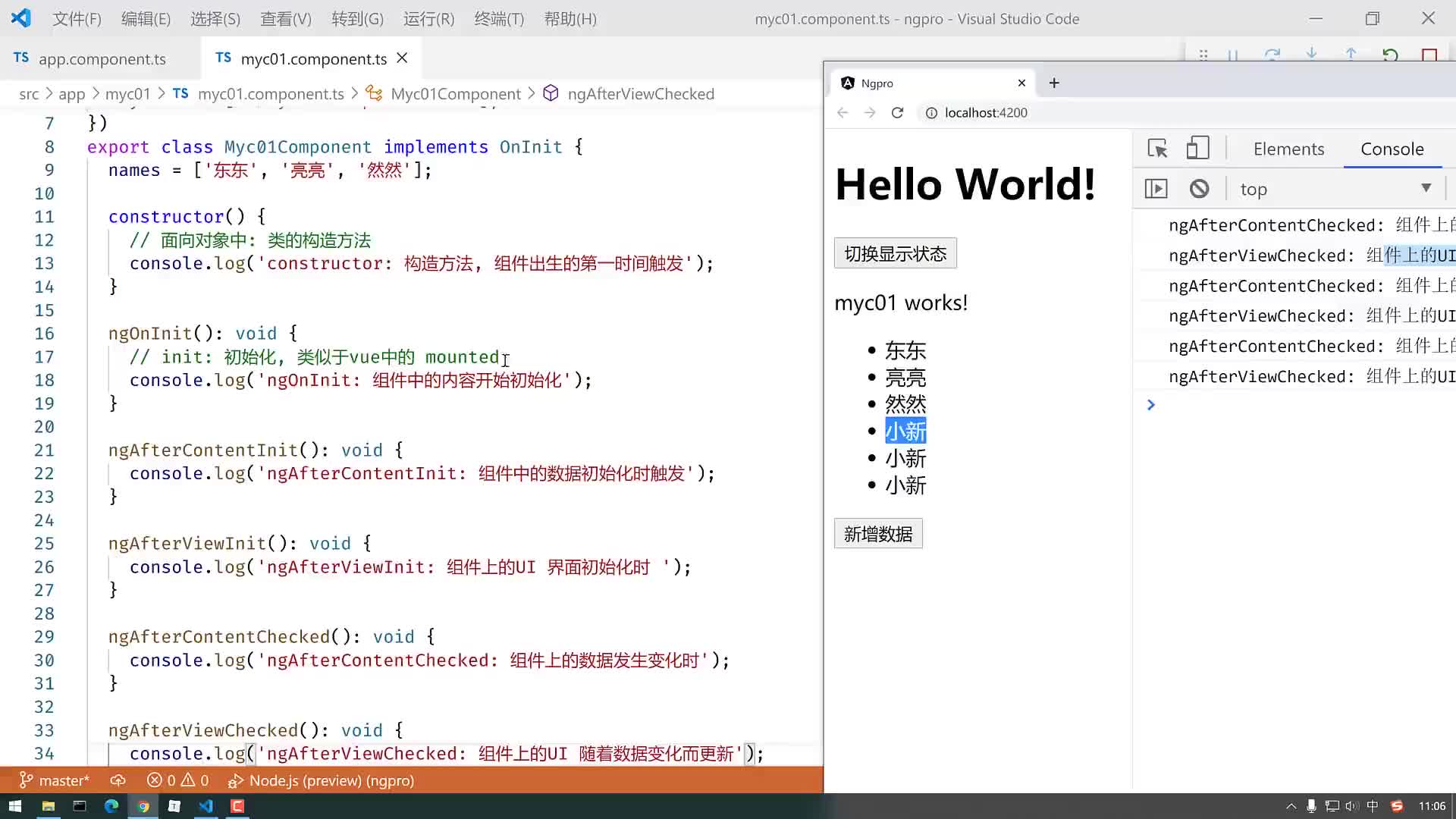Open the Windows Start menu
This screenshot has width=1456, height=819.
[x=15, y=806]
